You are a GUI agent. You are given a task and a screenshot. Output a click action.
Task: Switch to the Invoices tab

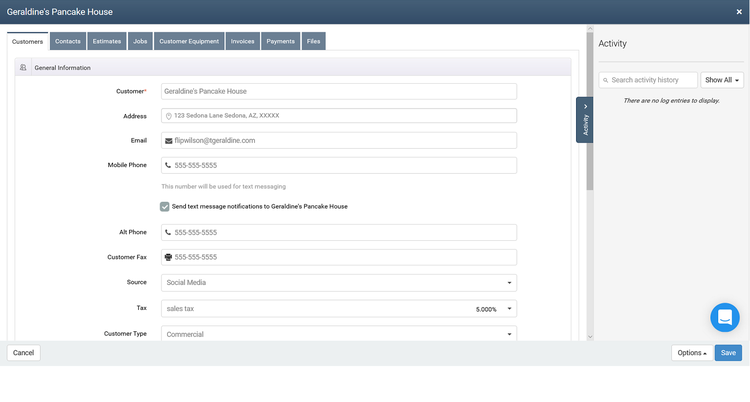click(x=243, y=41)
